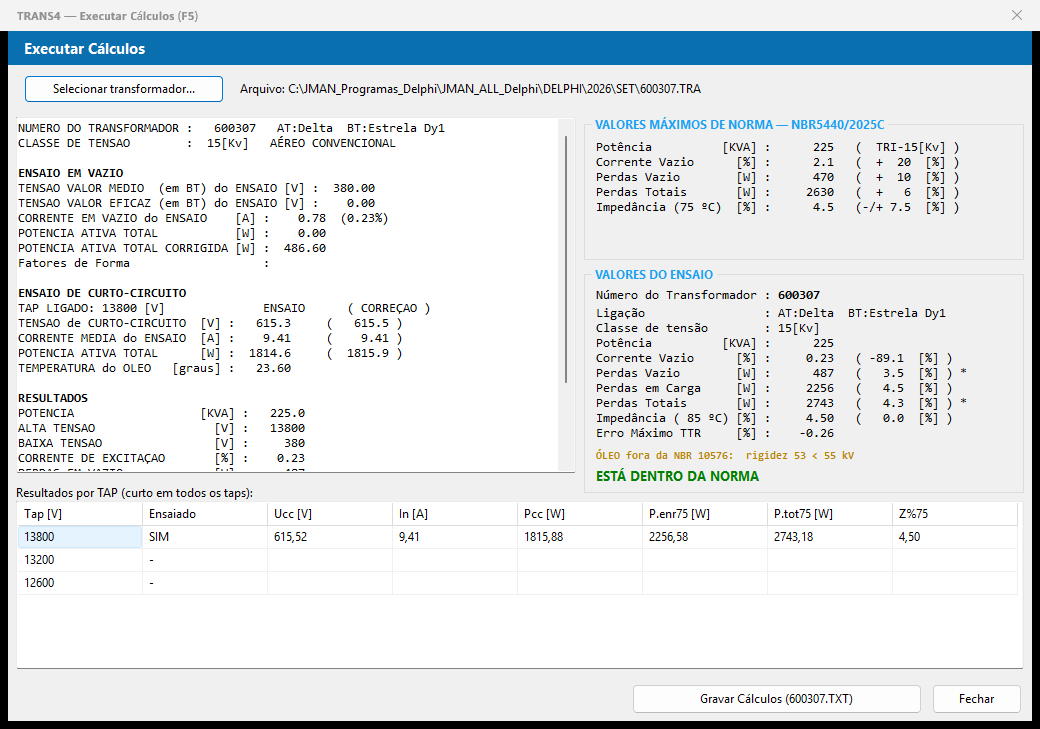Click the POTENCIA ATIVA TOTAL CORRIGIDA line
The height and width of the screenshot is (729, 1040).
(172, 248)
